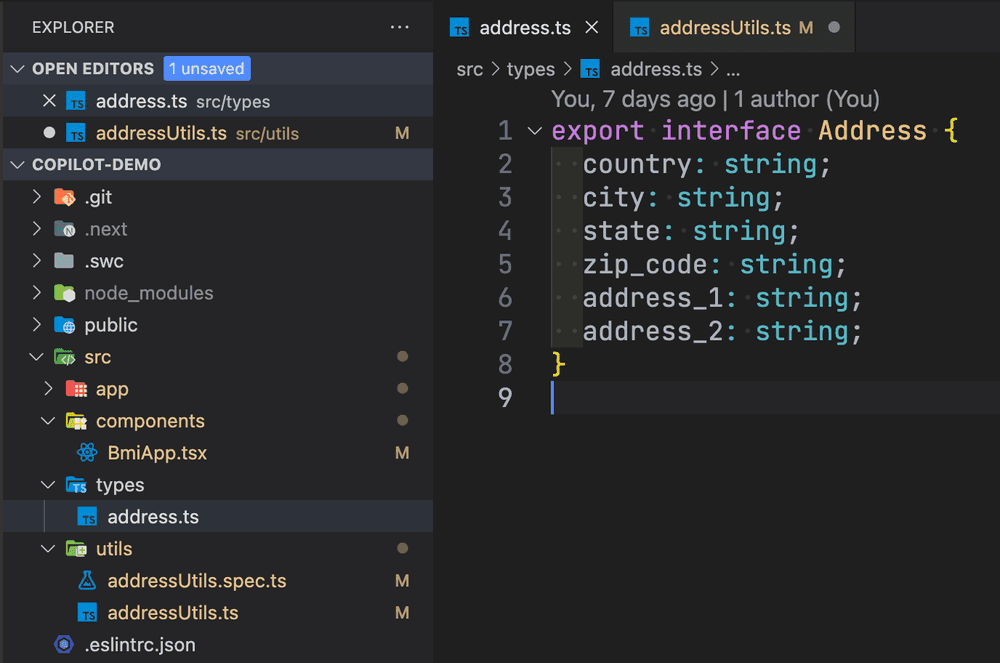Click the types breadcrumb segment
Screen dimensions: 1000x663
click(x=530, y=69)
